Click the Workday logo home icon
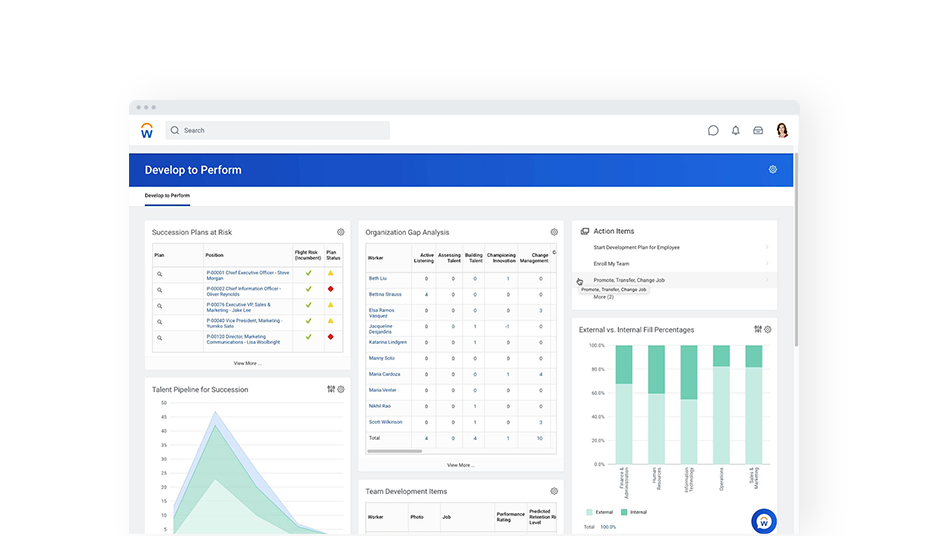 pos(147,130)
